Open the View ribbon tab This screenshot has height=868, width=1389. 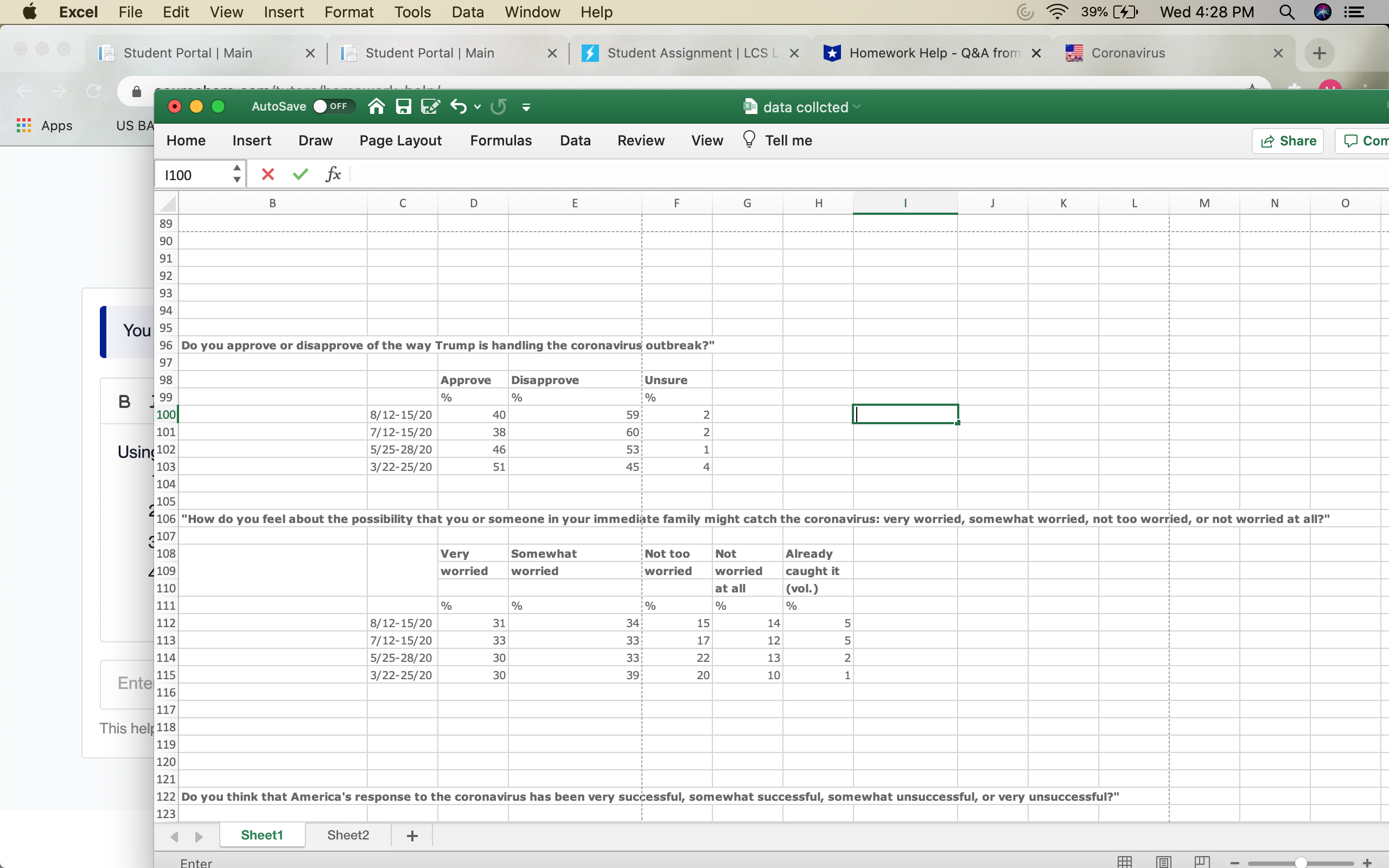click(x=706, y=141)
